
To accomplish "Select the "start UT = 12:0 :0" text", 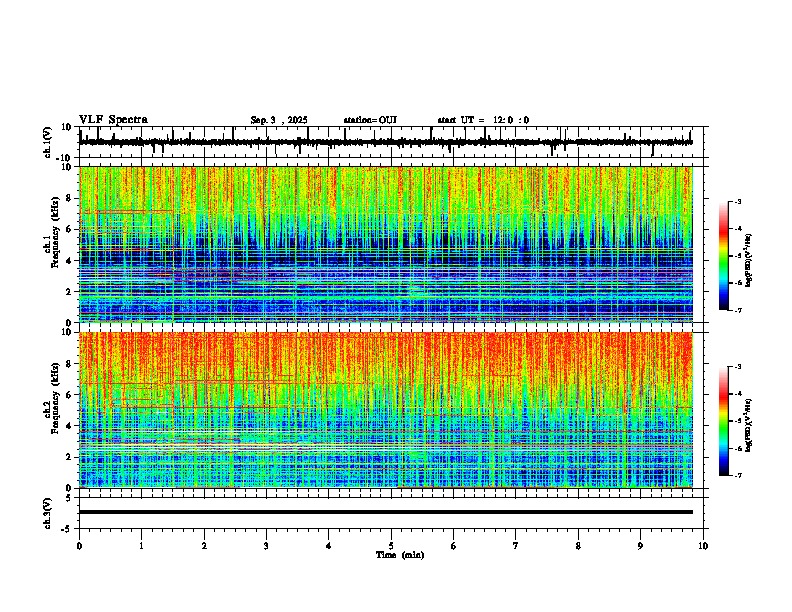I will pos(483,120).
